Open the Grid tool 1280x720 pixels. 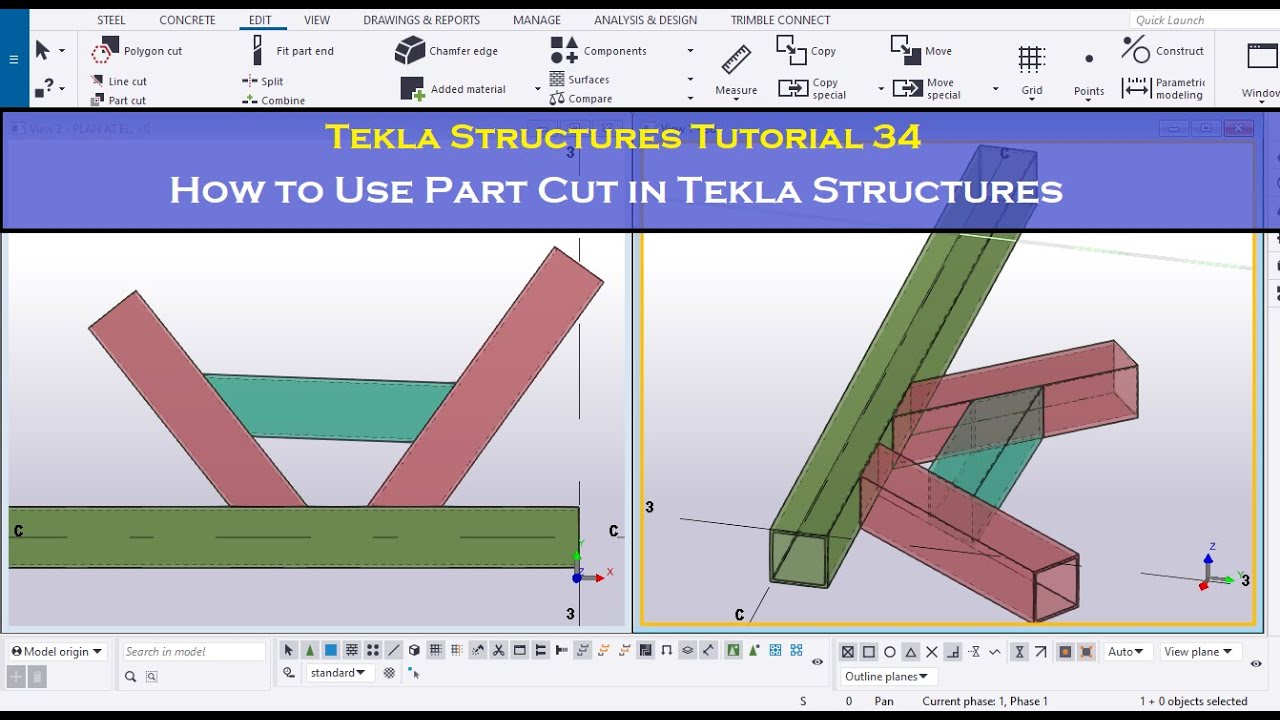tap(1032, 70)
